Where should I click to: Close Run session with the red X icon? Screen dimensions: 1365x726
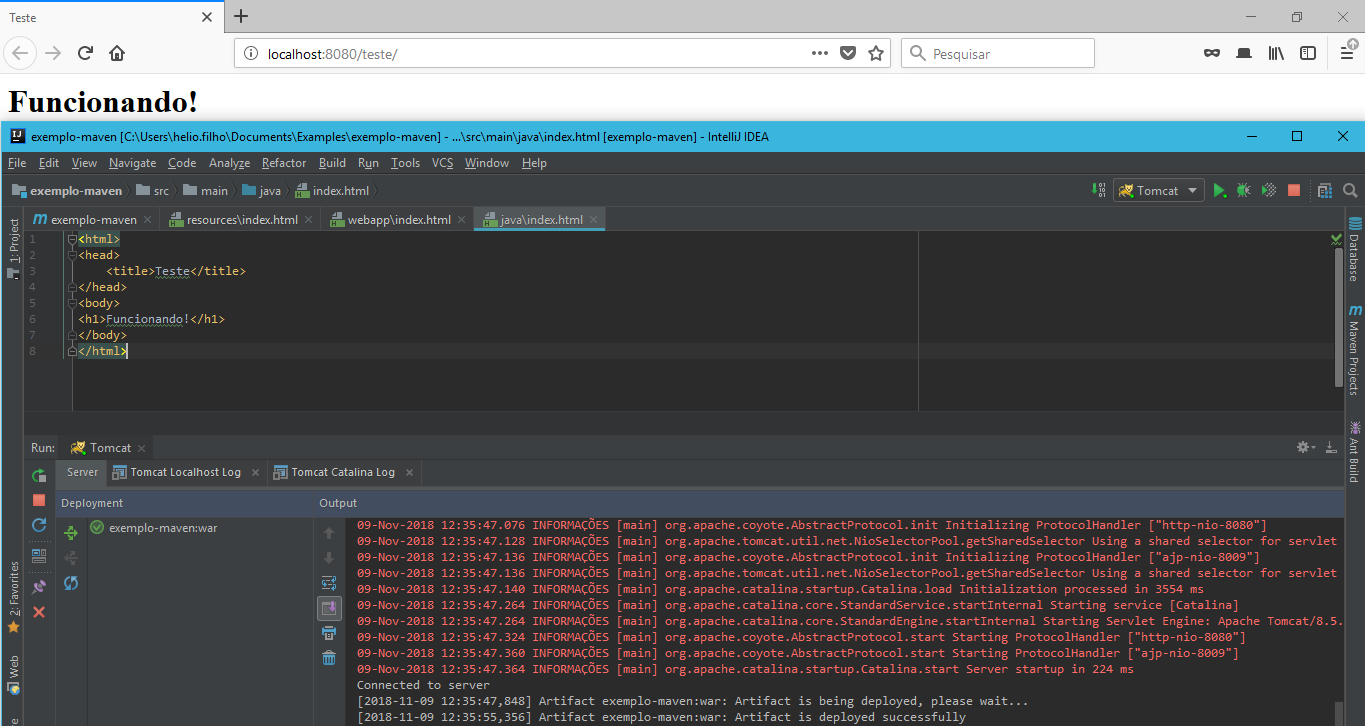(39, 611)
